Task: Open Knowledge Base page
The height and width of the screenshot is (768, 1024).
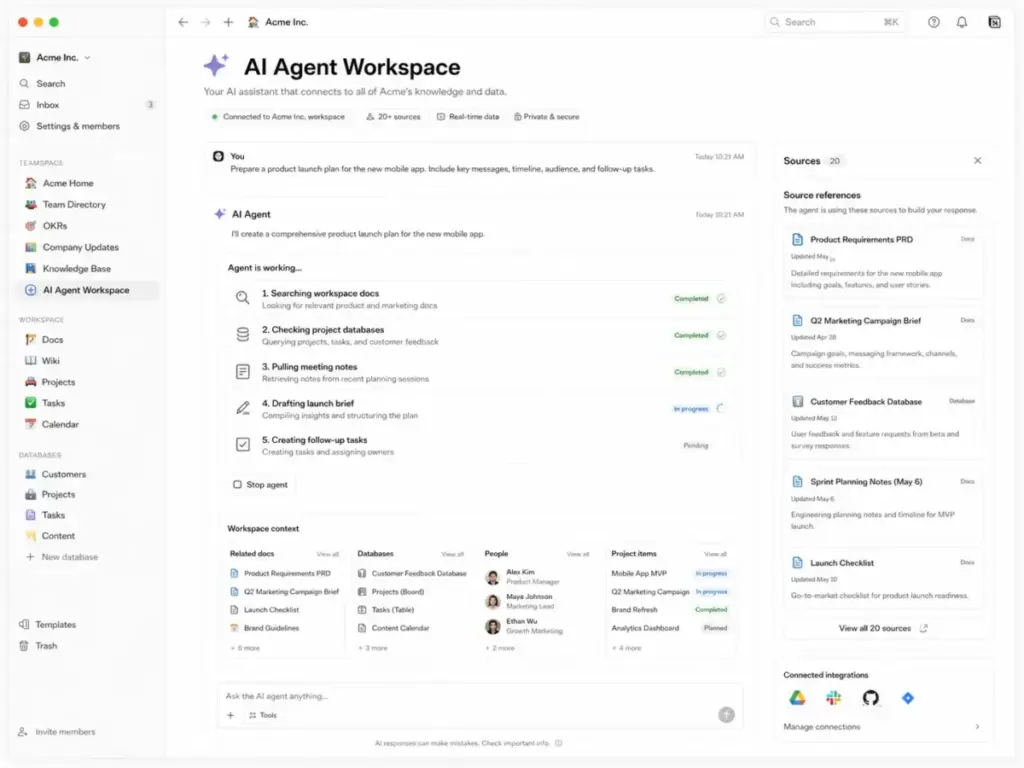Action: coord(69,268)
